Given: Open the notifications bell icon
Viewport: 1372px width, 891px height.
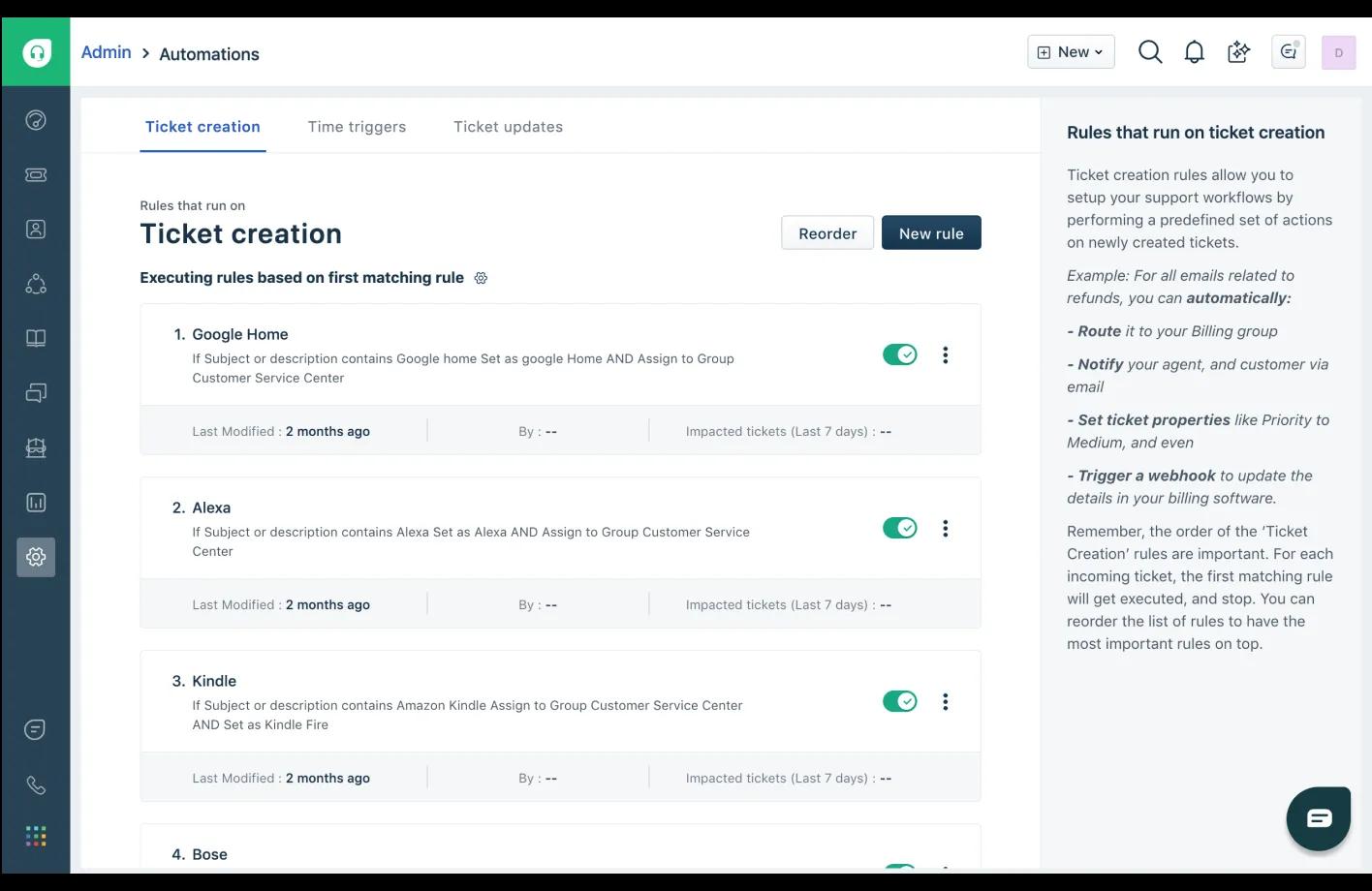Looking at the screenshot, I should (x=1195, y=52).
